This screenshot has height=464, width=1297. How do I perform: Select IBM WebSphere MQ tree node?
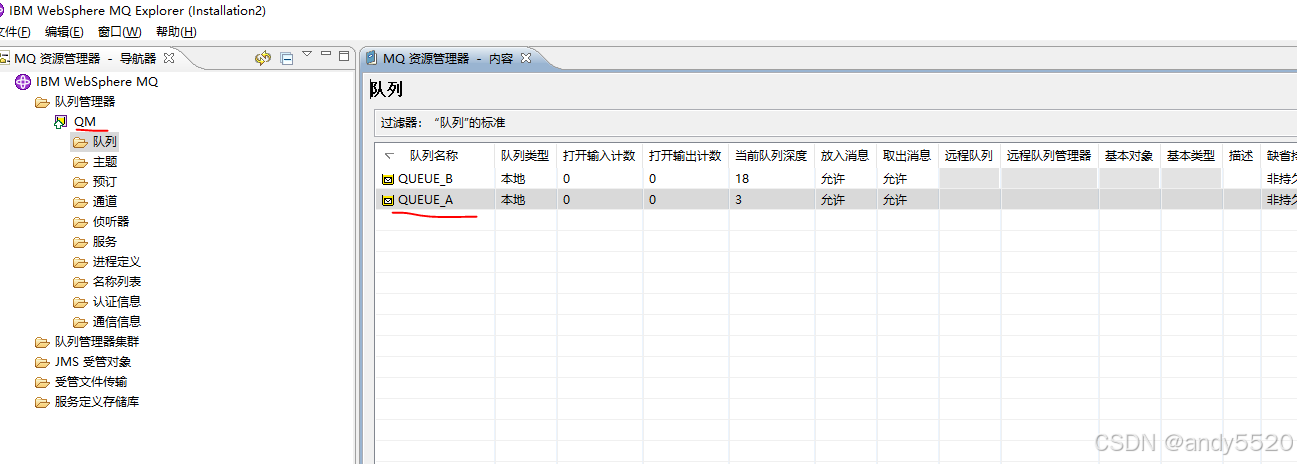tap(97, 82)
